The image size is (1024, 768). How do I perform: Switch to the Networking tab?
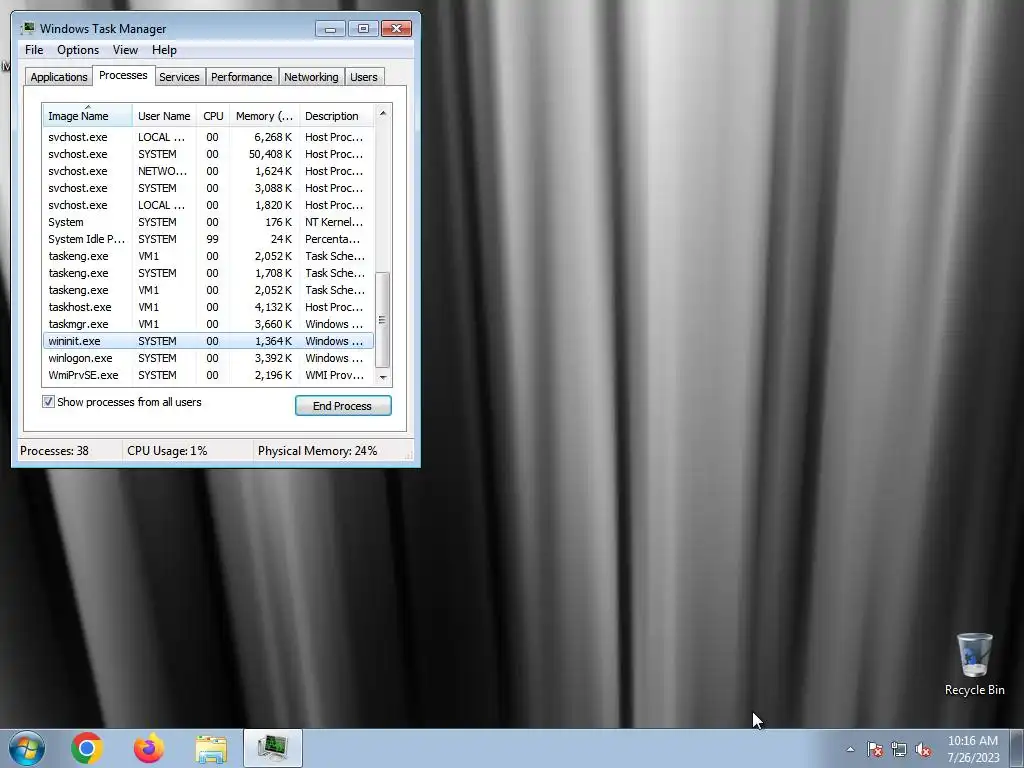(311, 77)
